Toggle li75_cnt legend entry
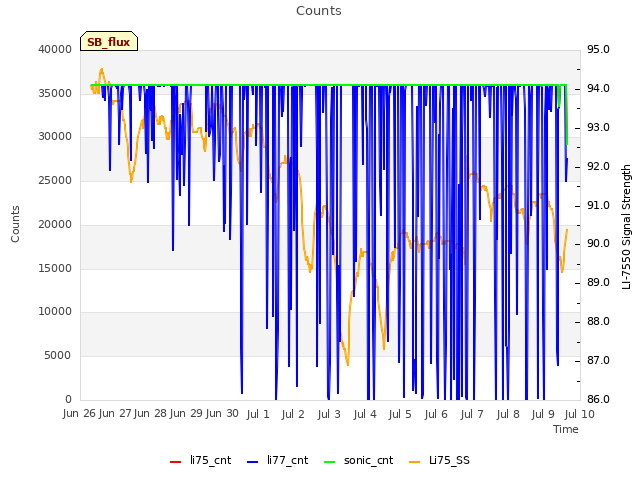 [x=200, y=460]
